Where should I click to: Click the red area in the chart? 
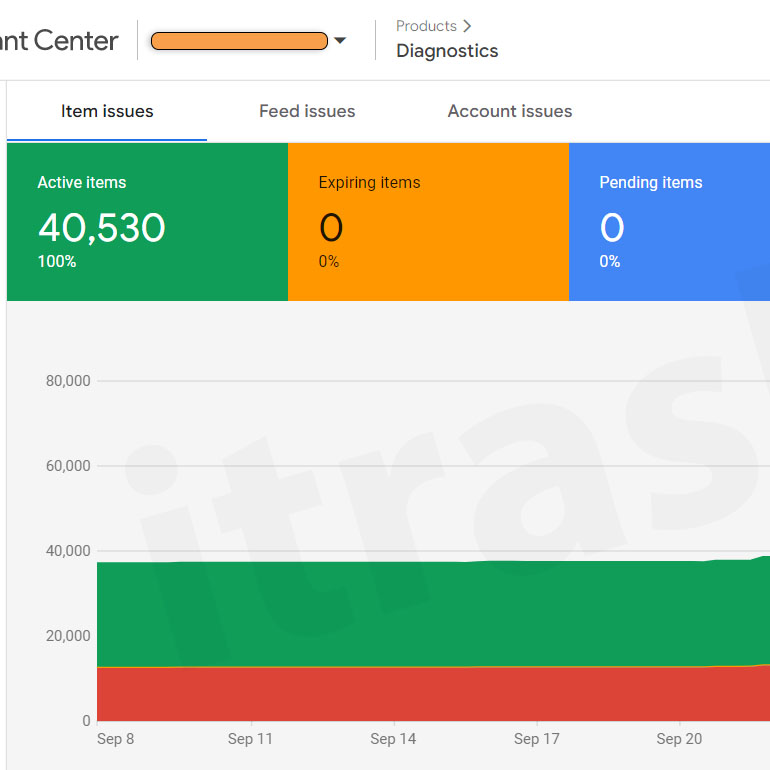(400, 694)
